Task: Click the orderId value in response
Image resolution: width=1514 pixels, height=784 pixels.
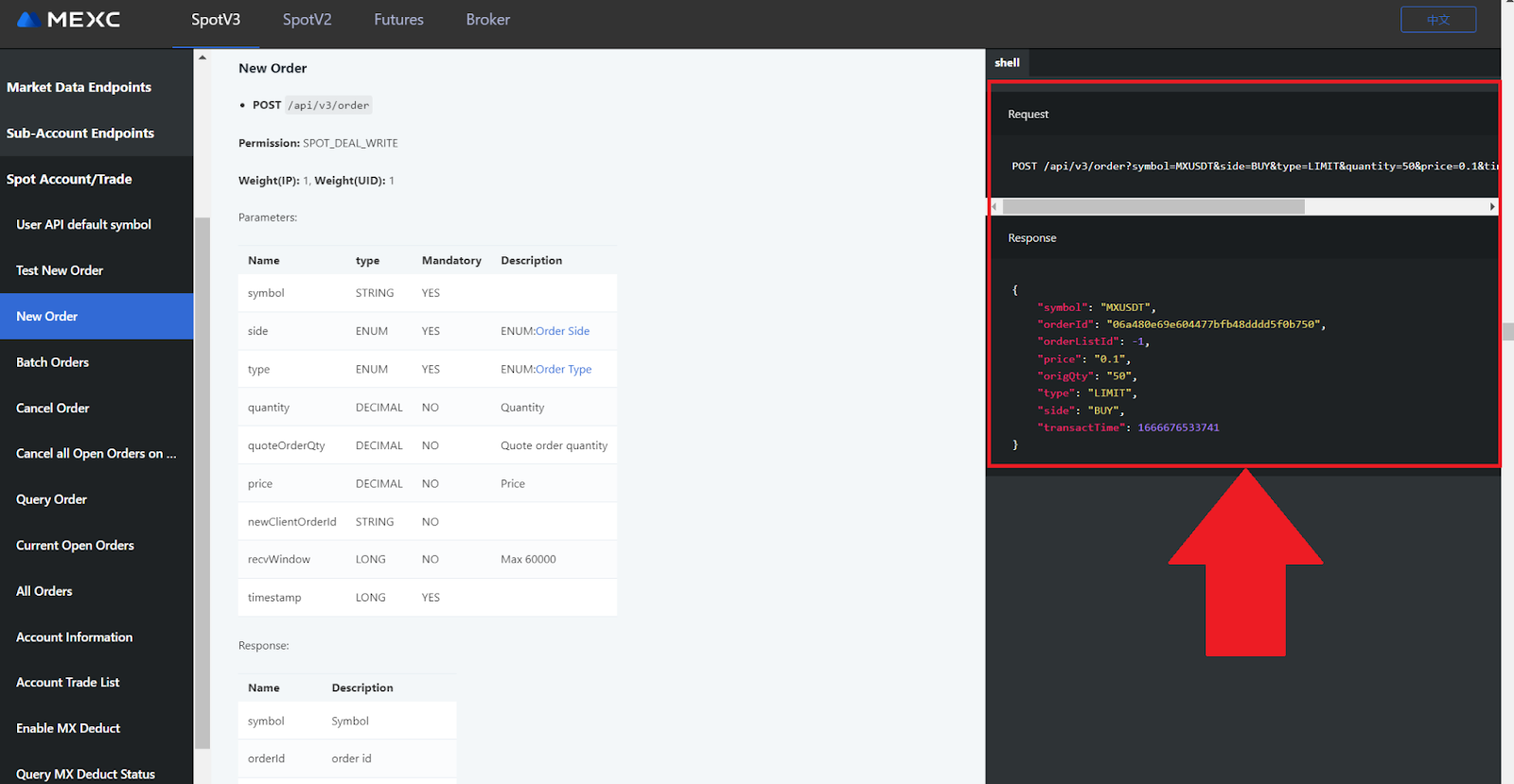Action: [1215, 324]
